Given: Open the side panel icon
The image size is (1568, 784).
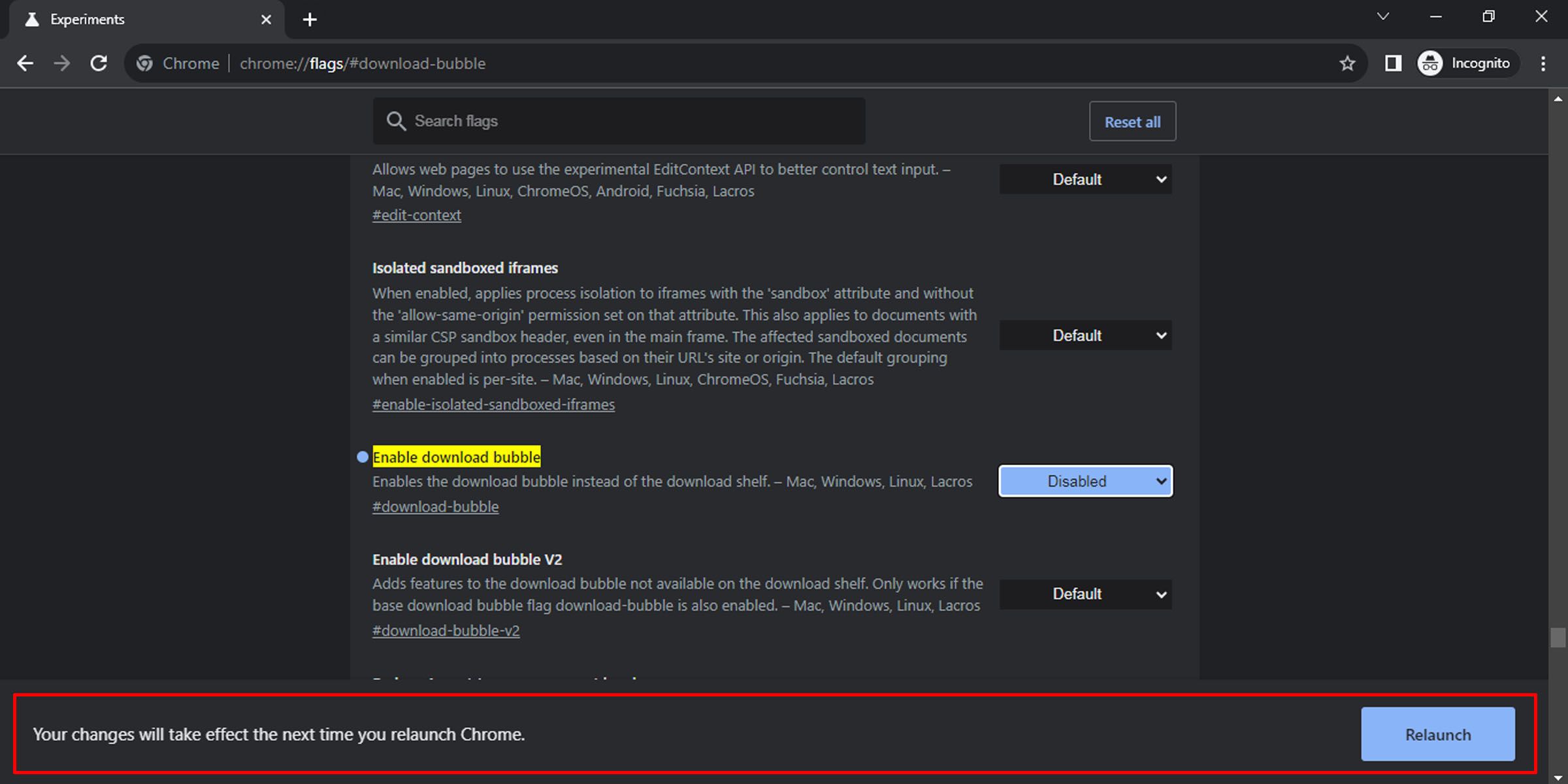Looking at the screenshot, I should [1393, 63].
